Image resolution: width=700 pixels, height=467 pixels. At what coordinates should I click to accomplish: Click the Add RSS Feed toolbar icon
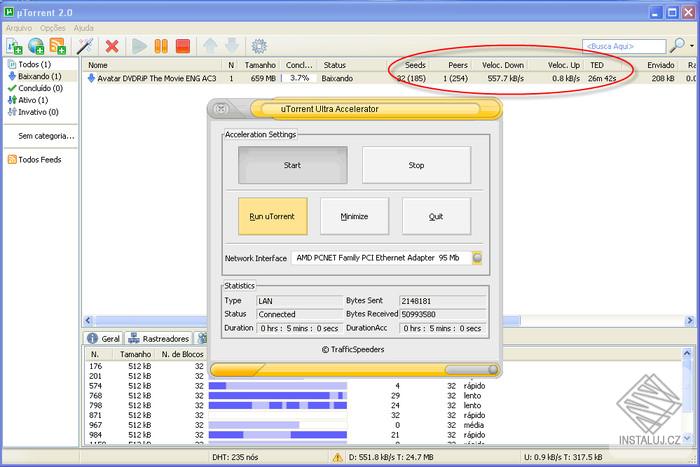[58, 46]
